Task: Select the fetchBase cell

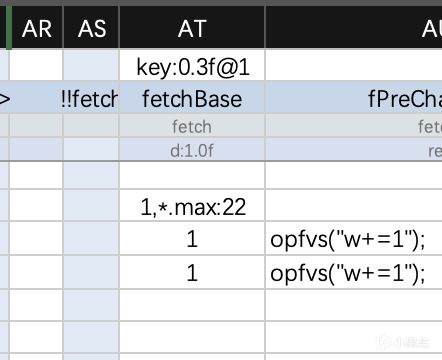Action: tap(192, 98)
